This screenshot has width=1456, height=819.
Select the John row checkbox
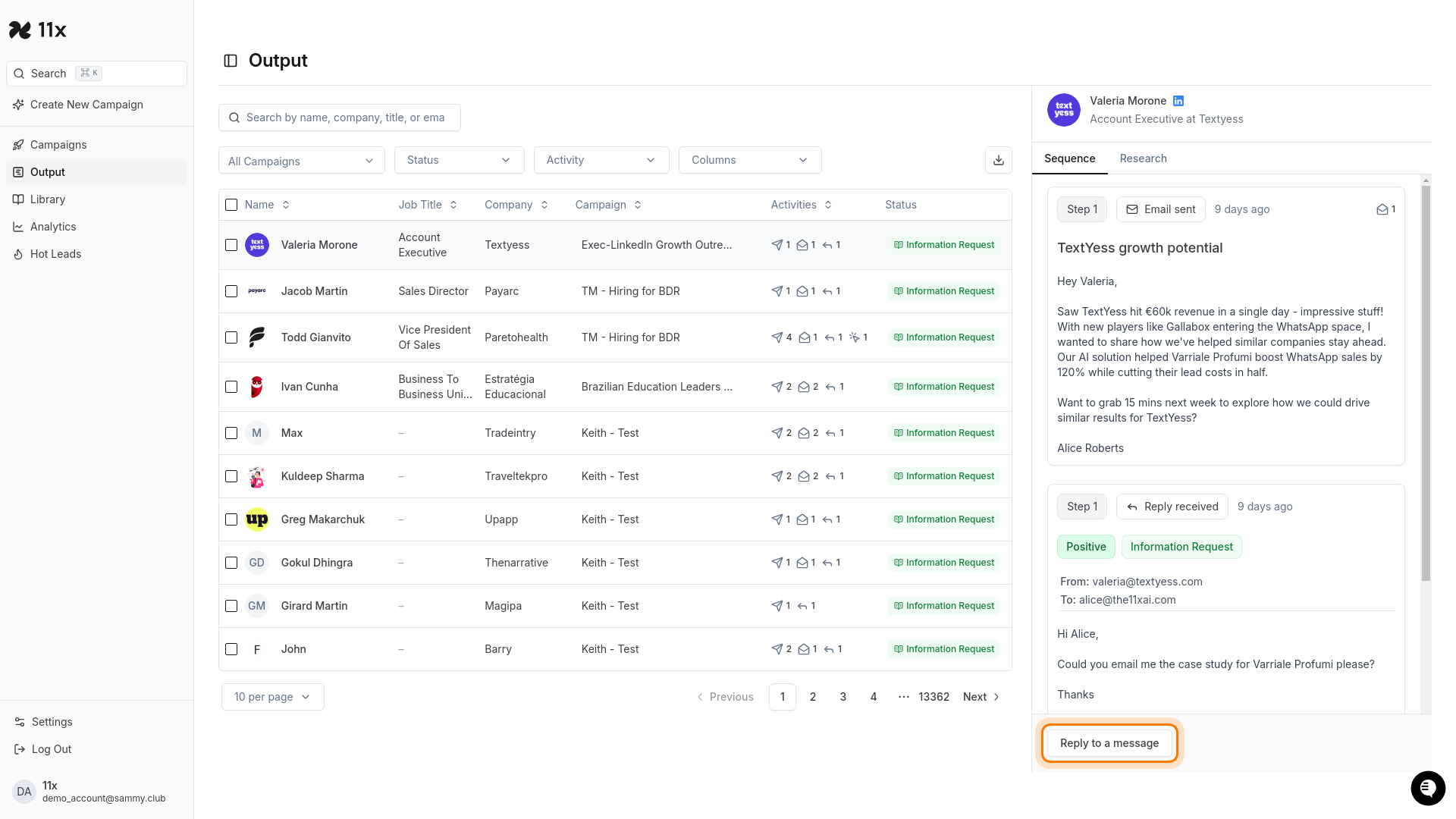(x=231, y=649)
